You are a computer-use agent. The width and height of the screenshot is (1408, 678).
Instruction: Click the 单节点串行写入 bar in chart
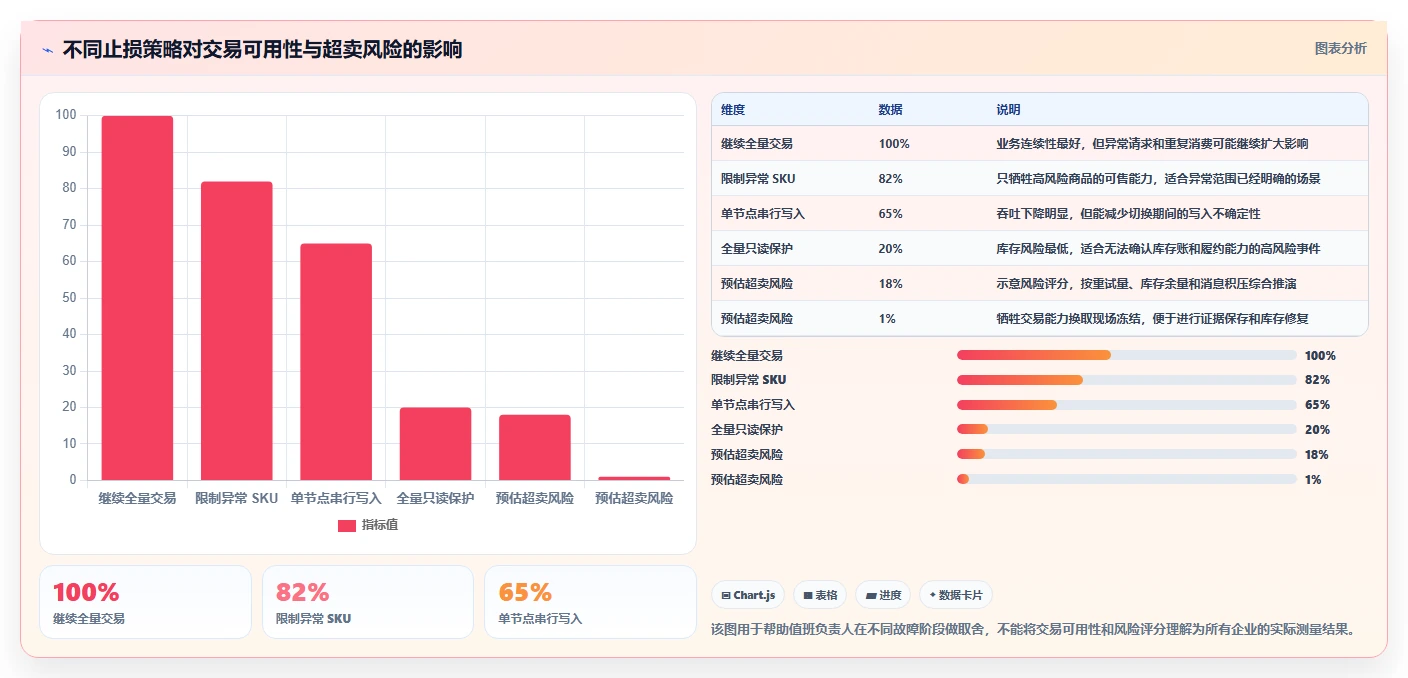pos(336,362)
